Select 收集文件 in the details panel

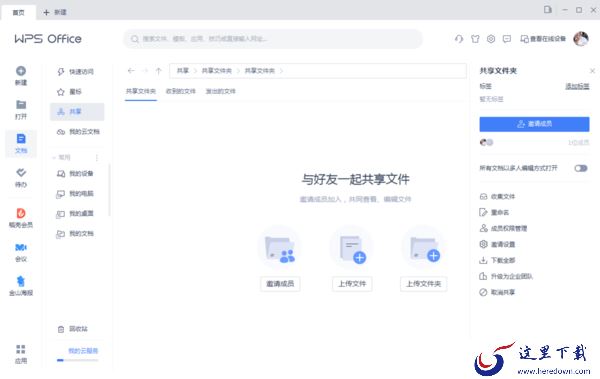point(497,196)
